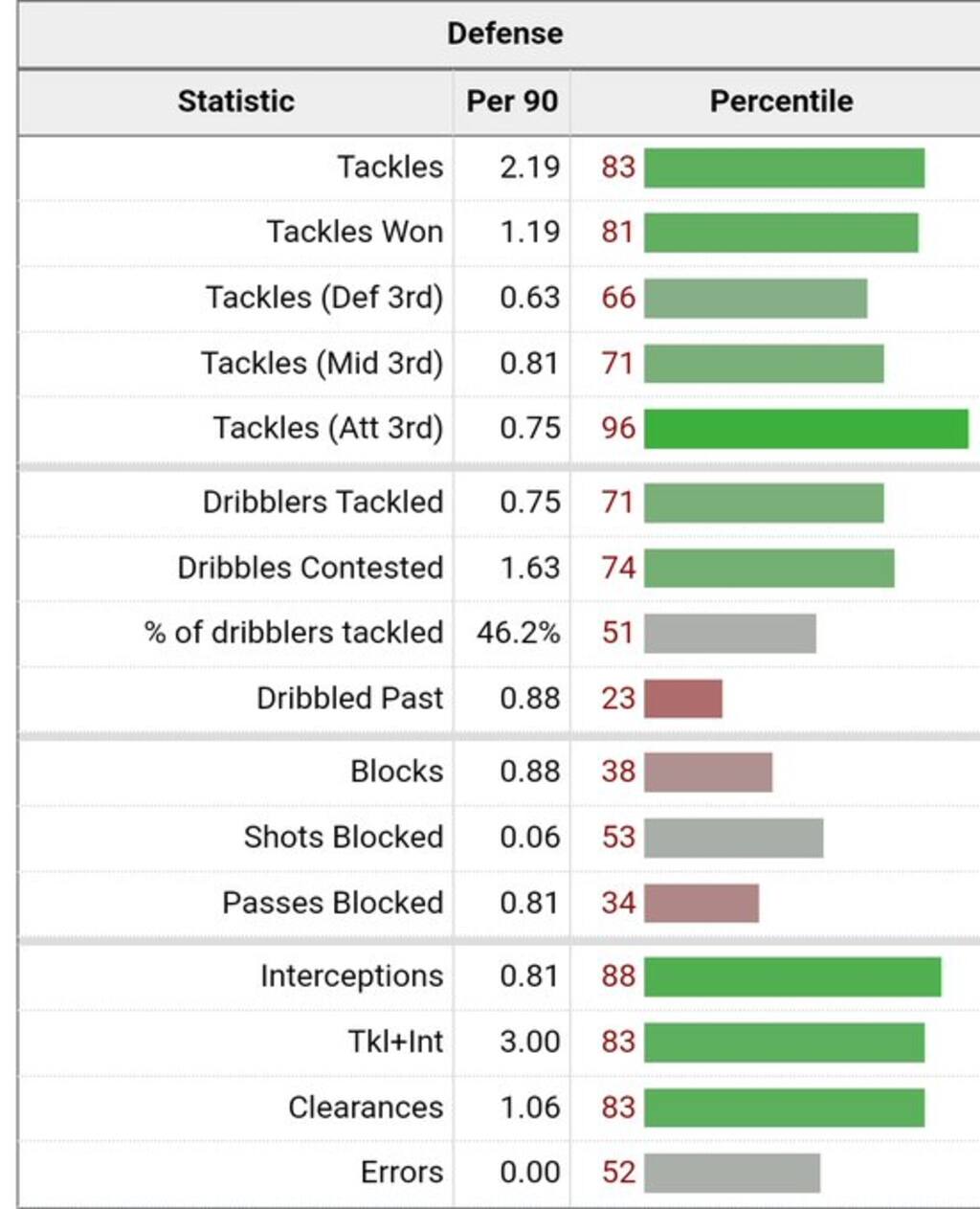Select the Passes Blocked label
This screenshot has width=980, height=1209.
(x=332, y=903)
